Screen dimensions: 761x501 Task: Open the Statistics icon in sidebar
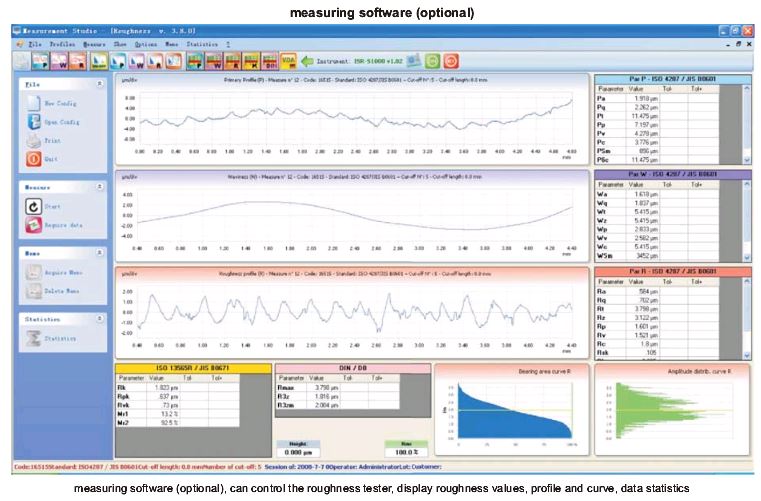tap(32, 339)
